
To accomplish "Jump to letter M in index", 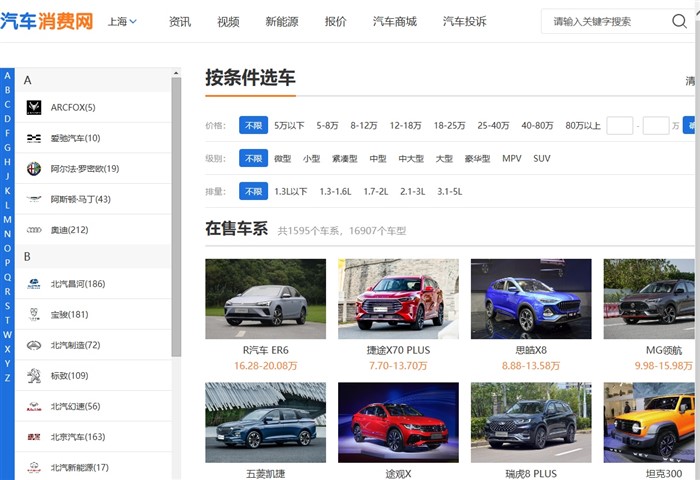I will tap(7, 219).
